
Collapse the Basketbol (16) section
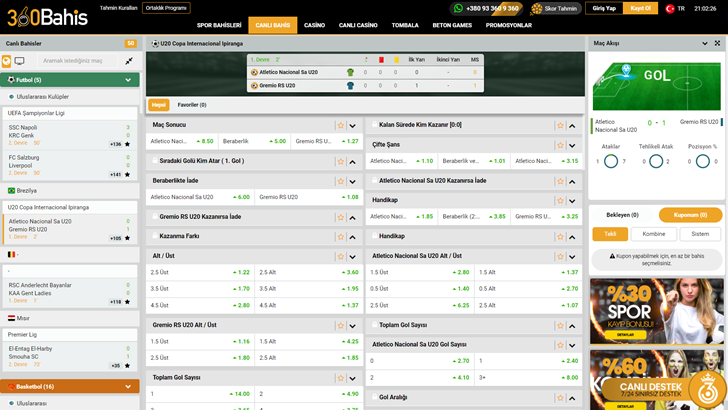(x=128, y=386)
